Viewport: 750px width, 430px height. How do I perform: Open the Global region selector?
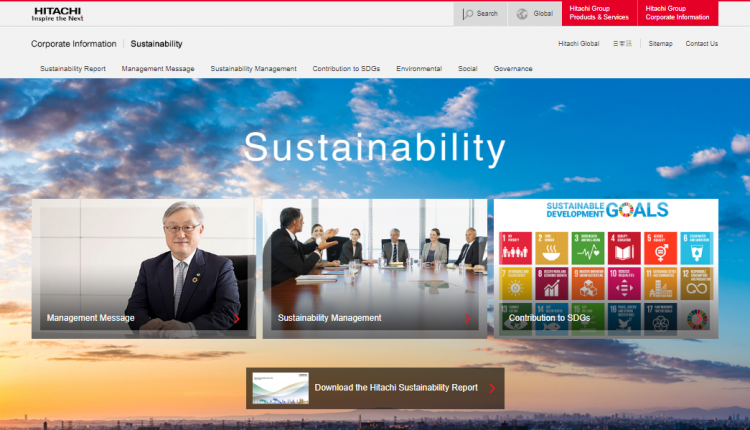point(535,14)
